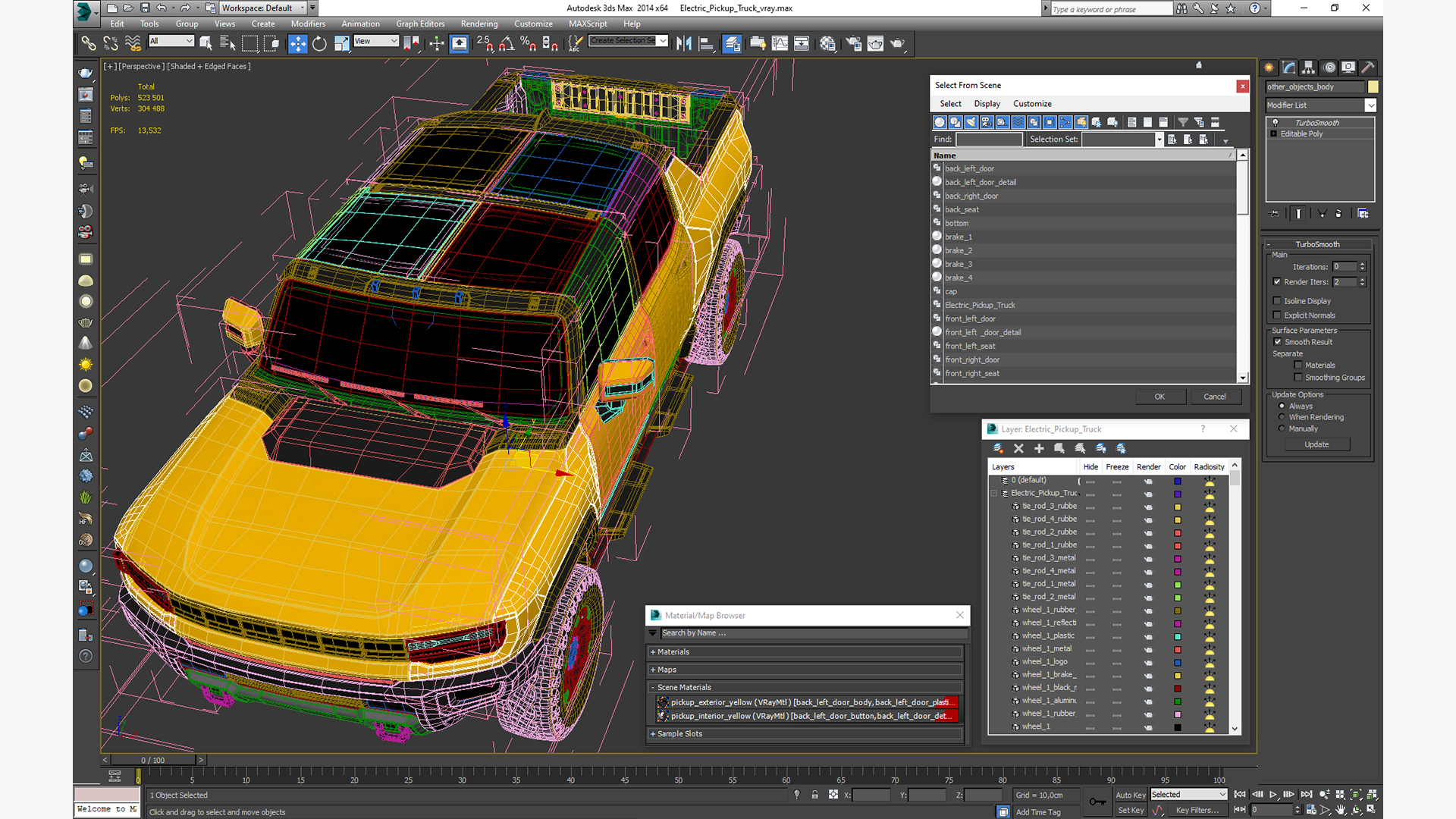The image size is (1456, 819).
Task: Open the Modifier List dropdown
Action: [1371, 105]
